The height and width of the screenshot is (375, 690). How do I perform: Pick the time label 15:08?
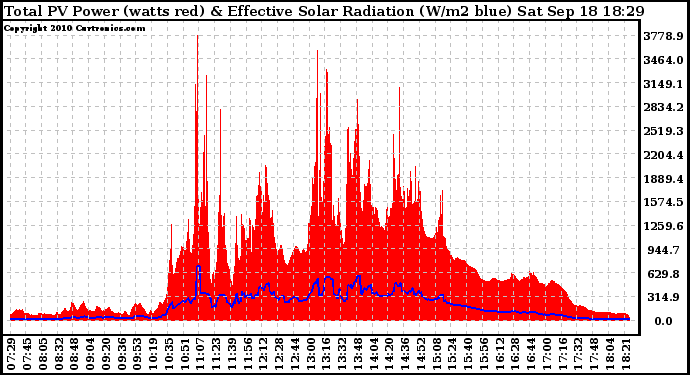click(437, 354)
